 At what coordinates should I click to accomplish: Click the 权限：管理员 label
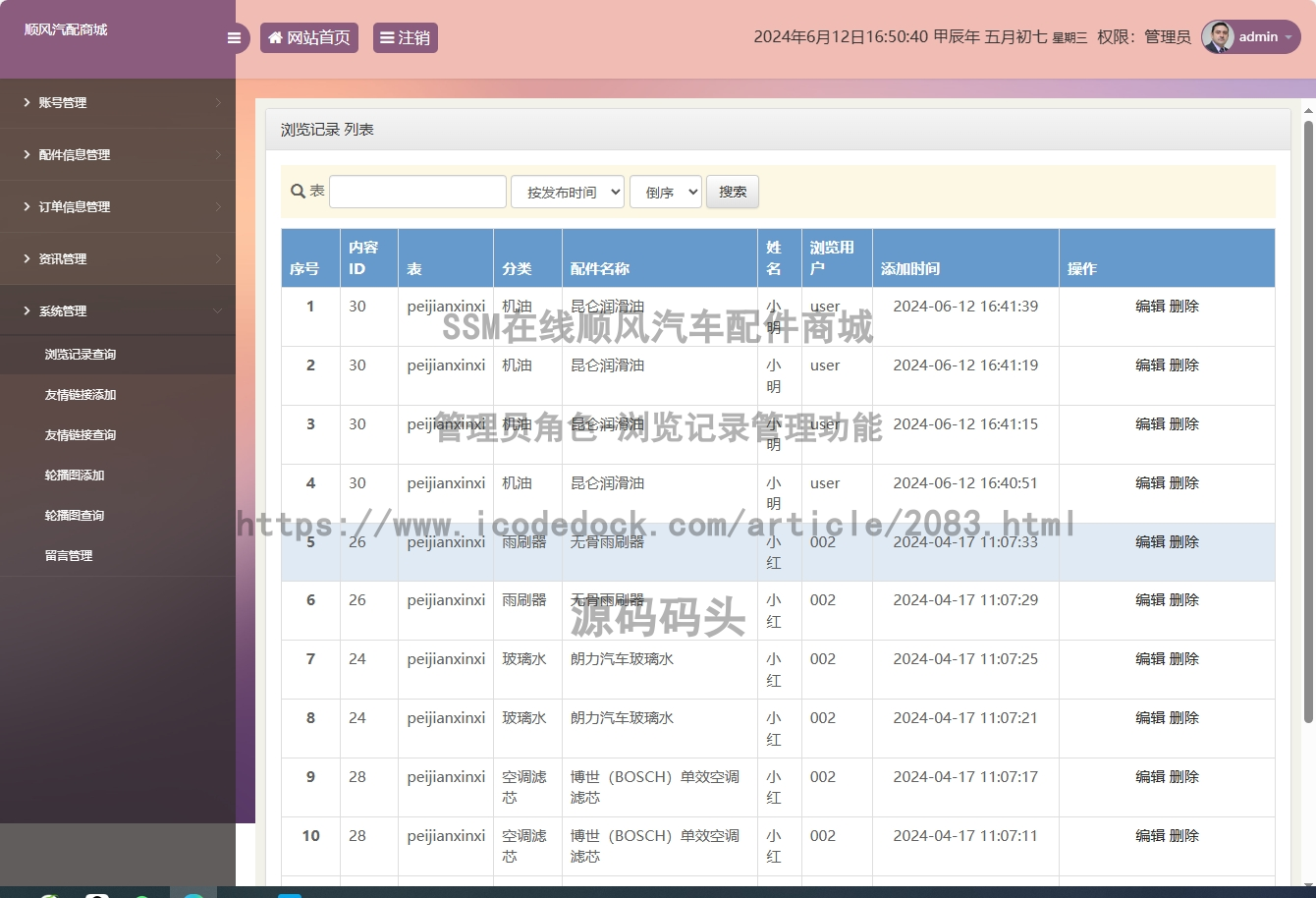click(1144, 37)
